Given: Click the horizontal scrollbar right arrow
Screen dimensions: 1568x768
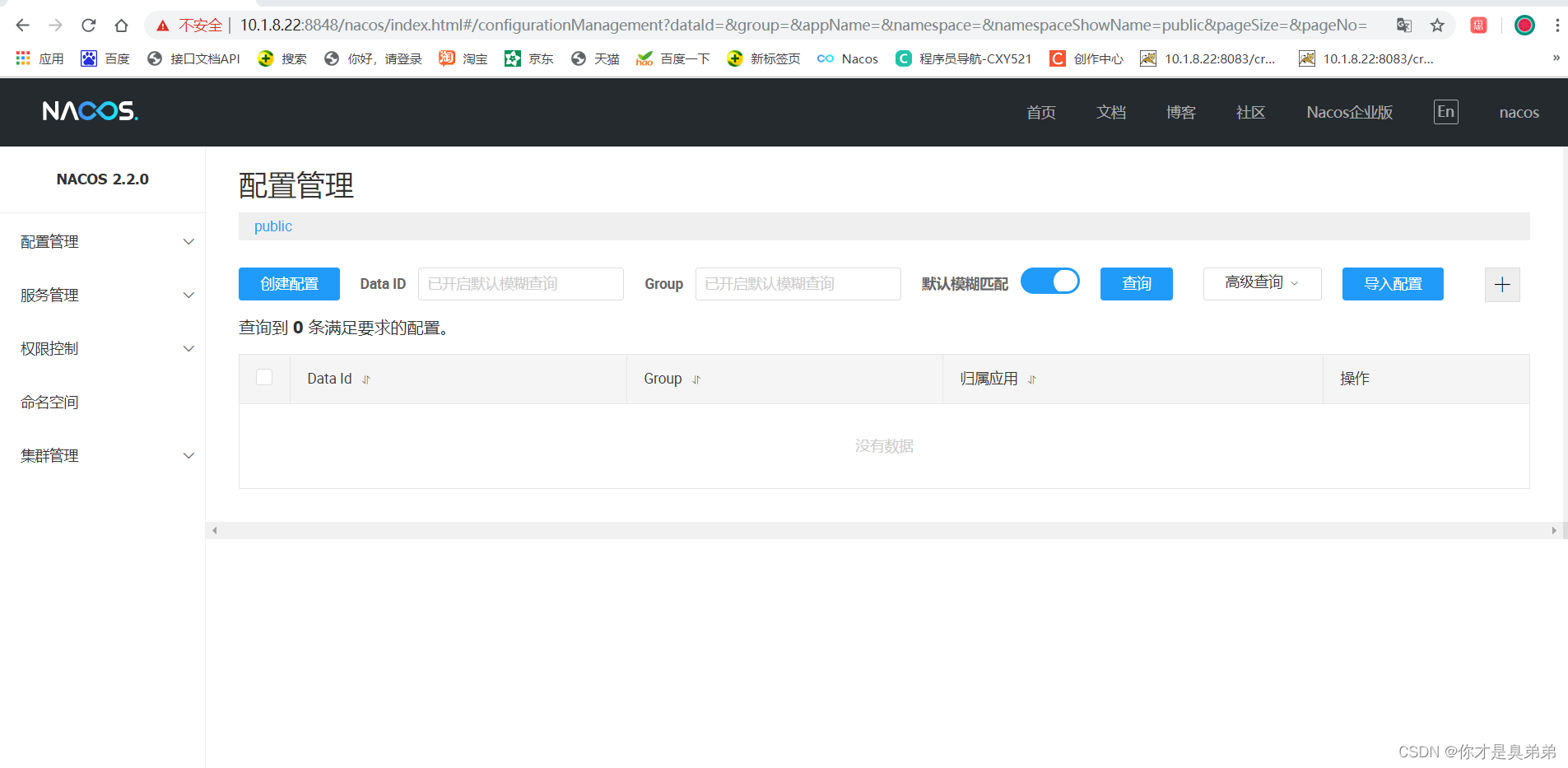Looking at the screenshot, I should [x=1554, y=531].
